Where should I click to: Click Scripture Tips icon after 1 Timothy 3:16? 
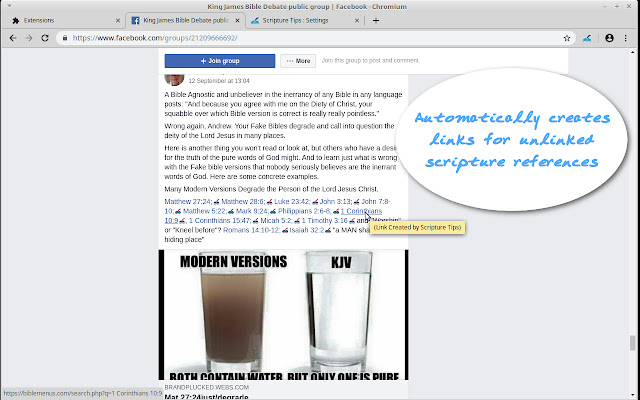click(352, 221)
